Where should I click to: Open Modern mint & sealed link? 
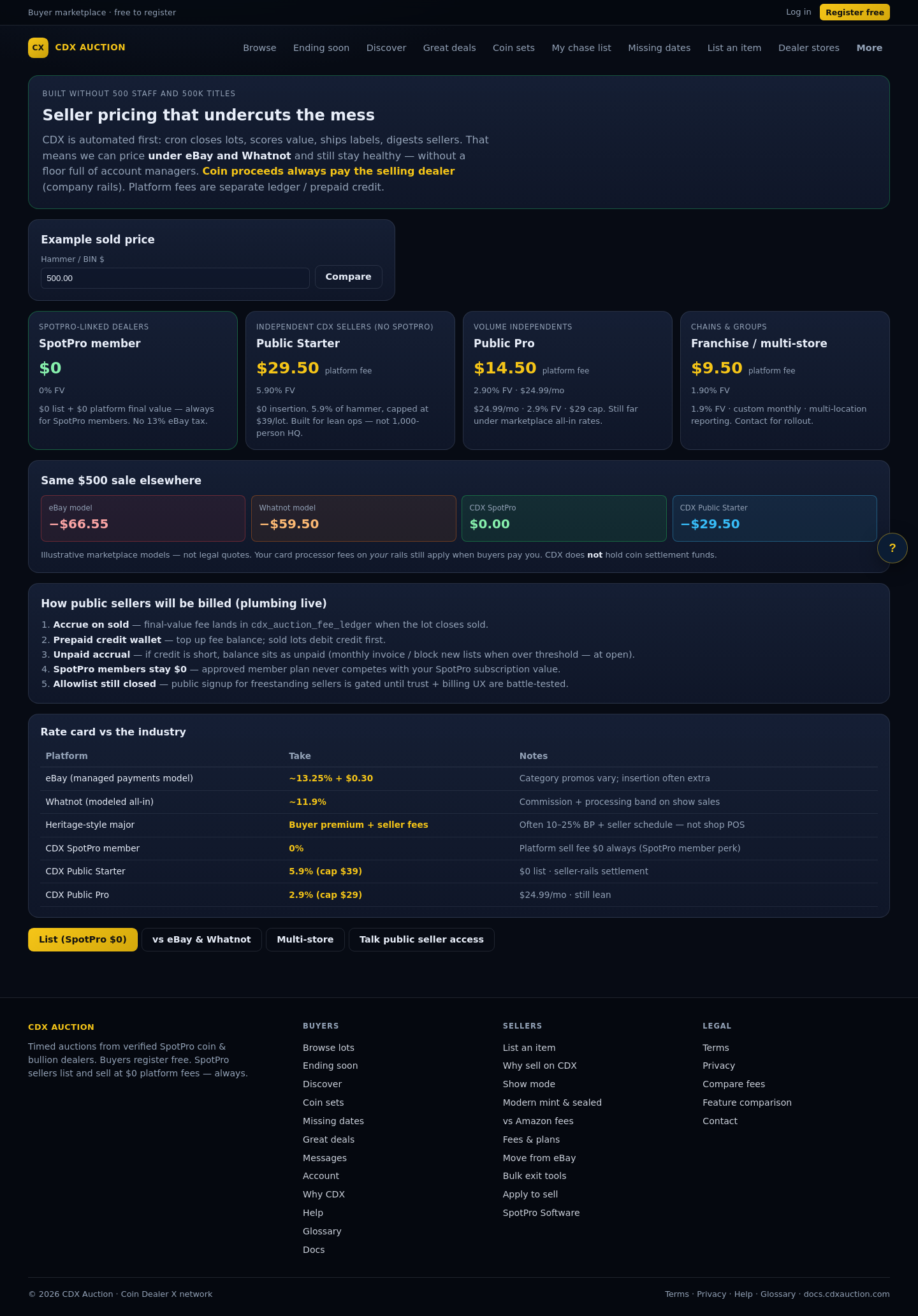coord(552,1103)
